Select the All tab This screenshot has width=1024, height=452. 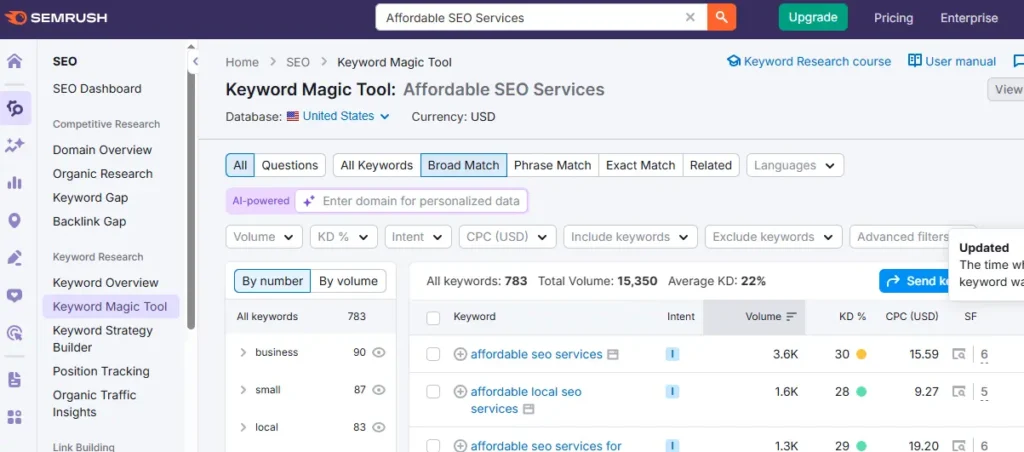(240, 165)
